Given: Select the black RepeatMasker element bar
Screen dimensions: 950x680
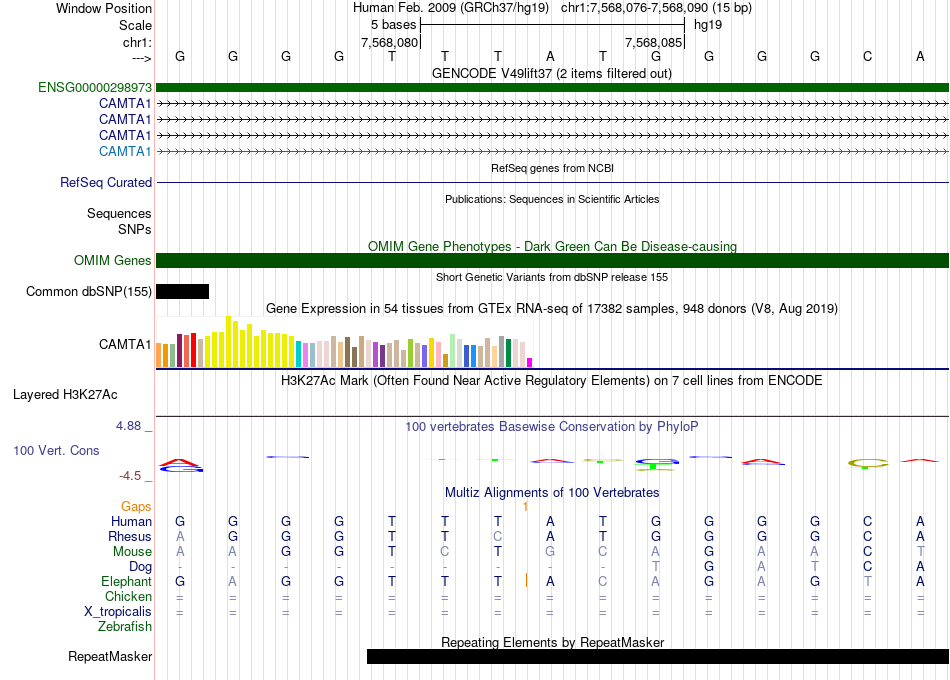Looking at the screenshot, I should pos(657,657).
